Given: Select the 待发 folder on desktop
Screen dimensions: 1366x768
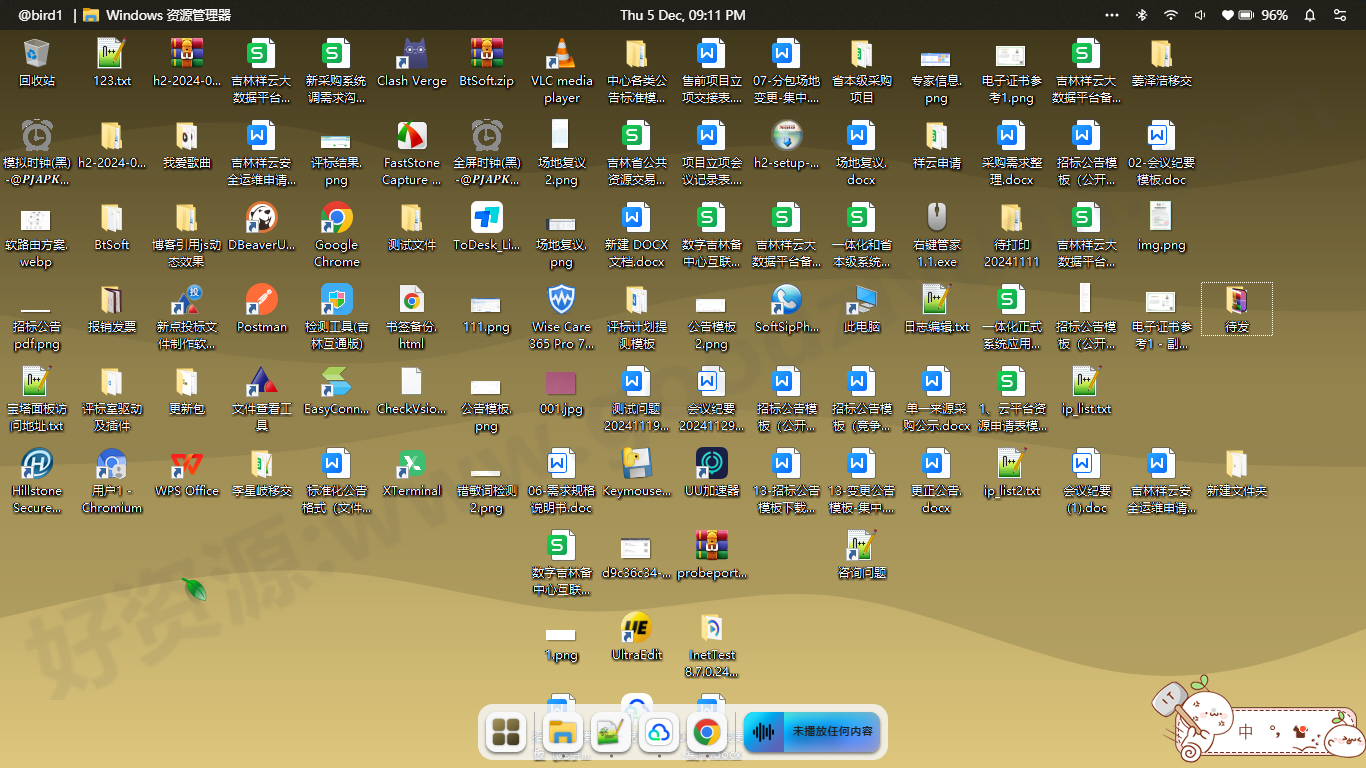Looking at the screenshot, I should (1236, 309).
